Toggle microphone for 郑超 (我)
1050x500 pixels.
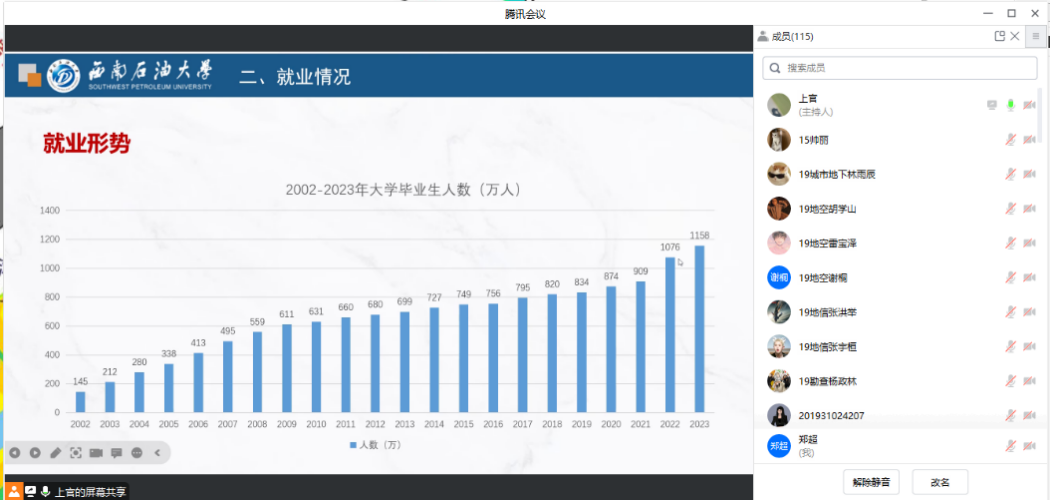click(1011, 445)
